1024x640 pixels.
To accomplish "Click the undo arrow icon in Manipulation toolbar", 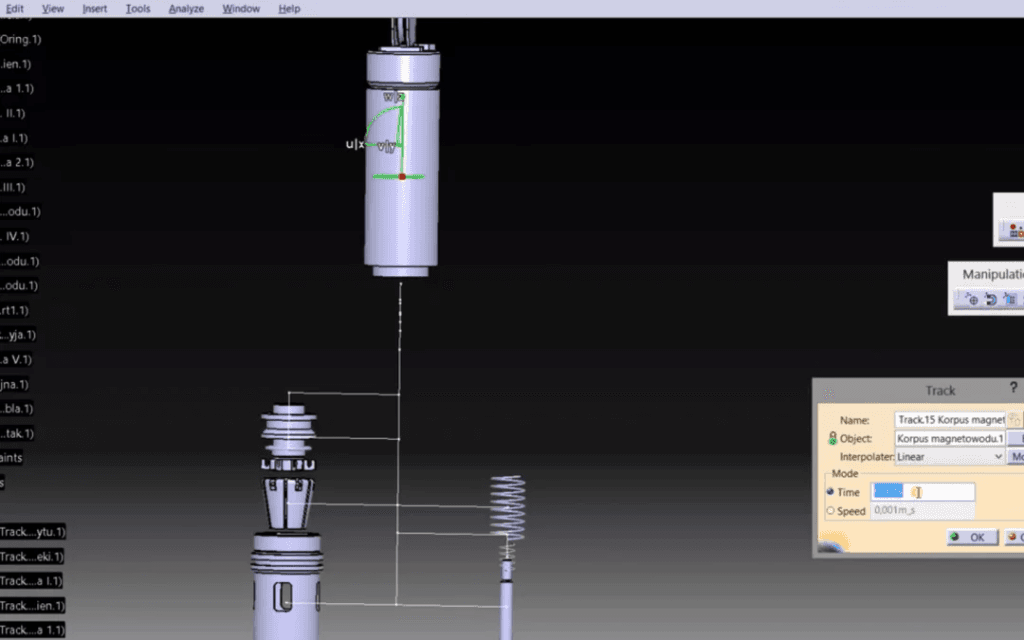I will (x=990, y=299).
